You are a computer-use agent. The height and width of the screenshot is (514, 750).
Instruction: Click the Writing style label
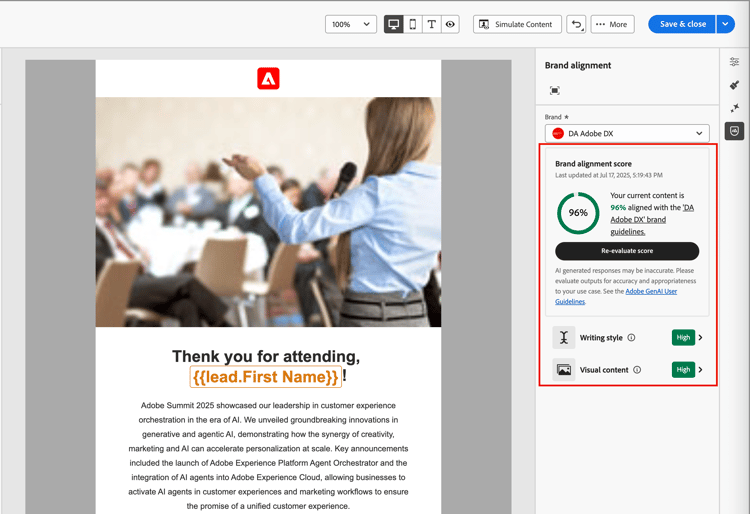[601, 338]
